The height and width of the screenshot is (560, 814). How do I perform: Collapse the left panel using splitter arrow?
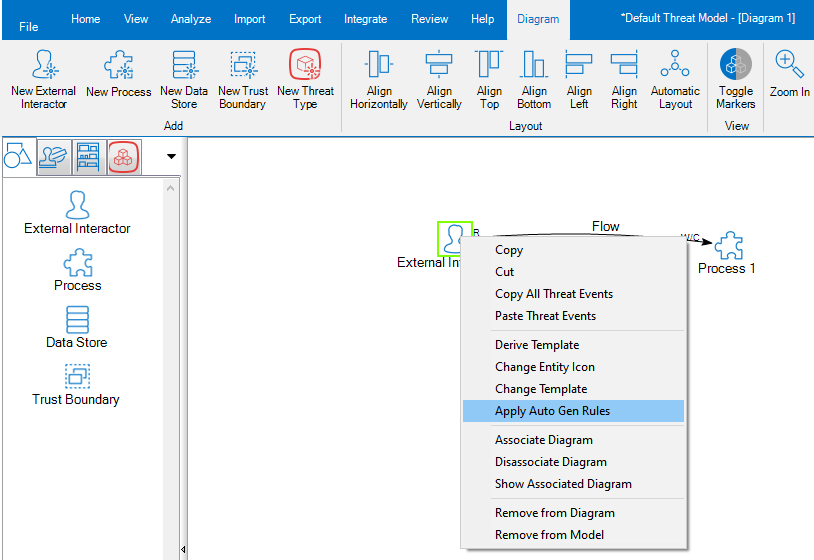pyautogui.click(x=182, y=549)
